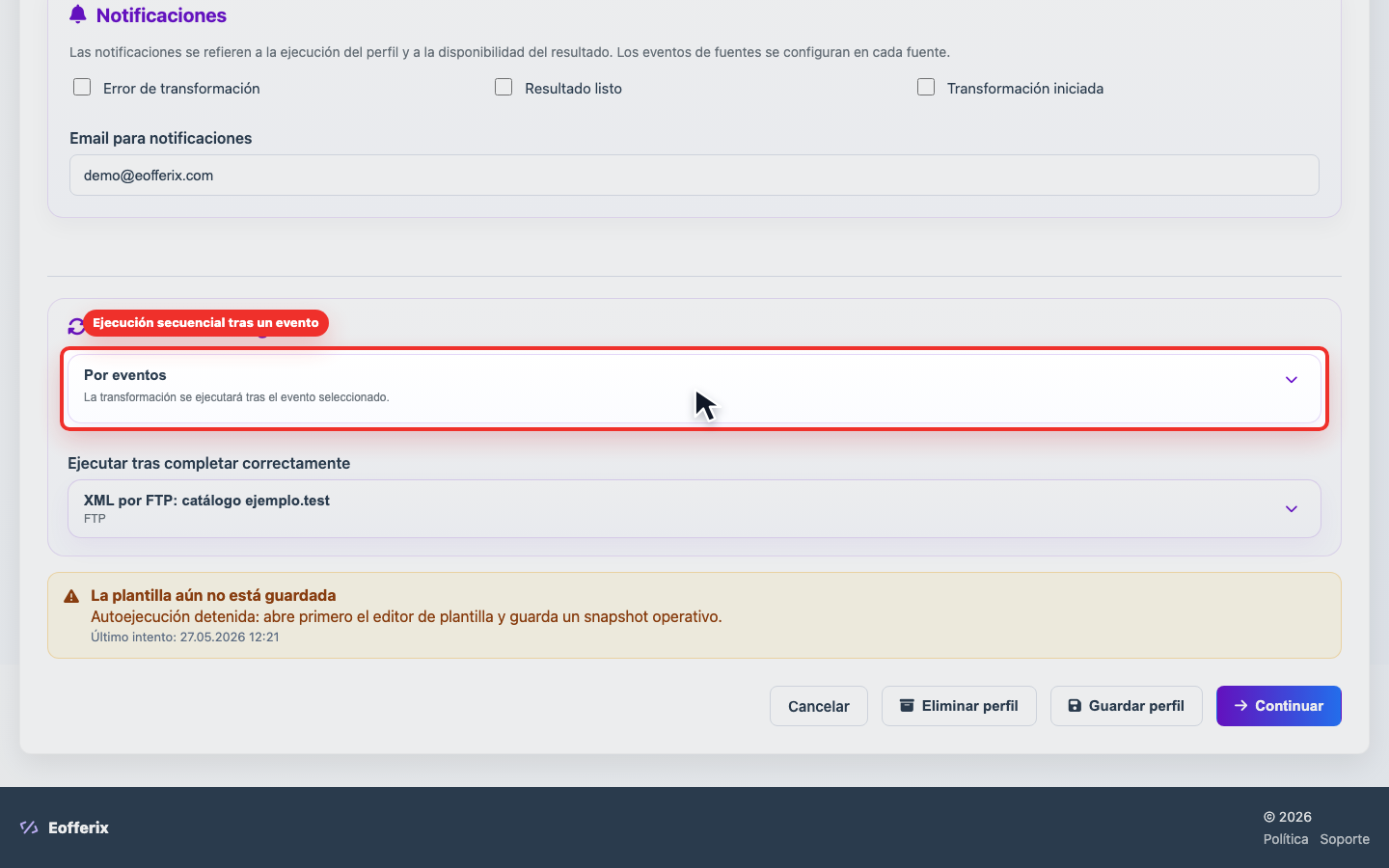Click the © 2026 footer text

pos(1288,817)
